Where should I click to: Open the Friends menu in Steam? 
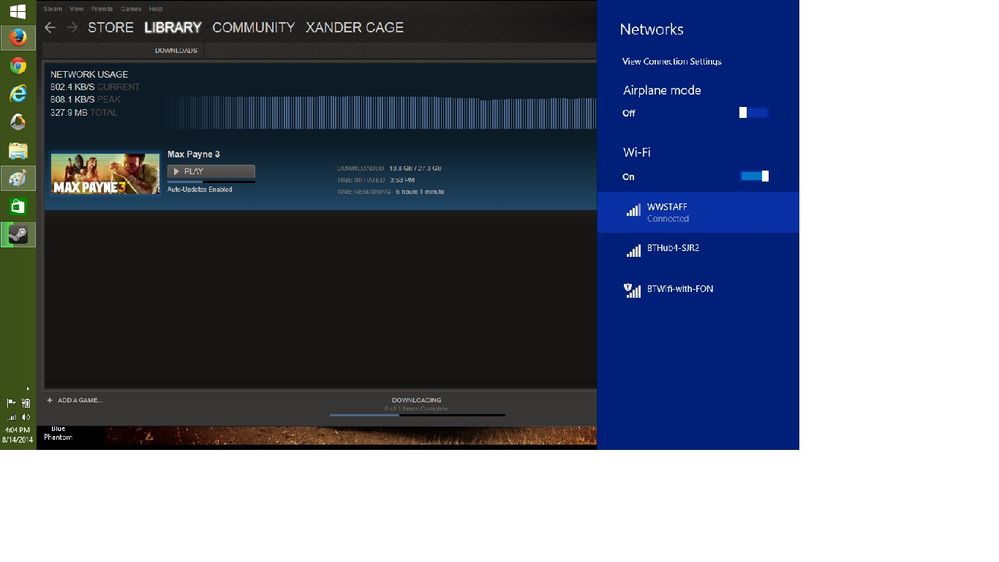(102, 9)
